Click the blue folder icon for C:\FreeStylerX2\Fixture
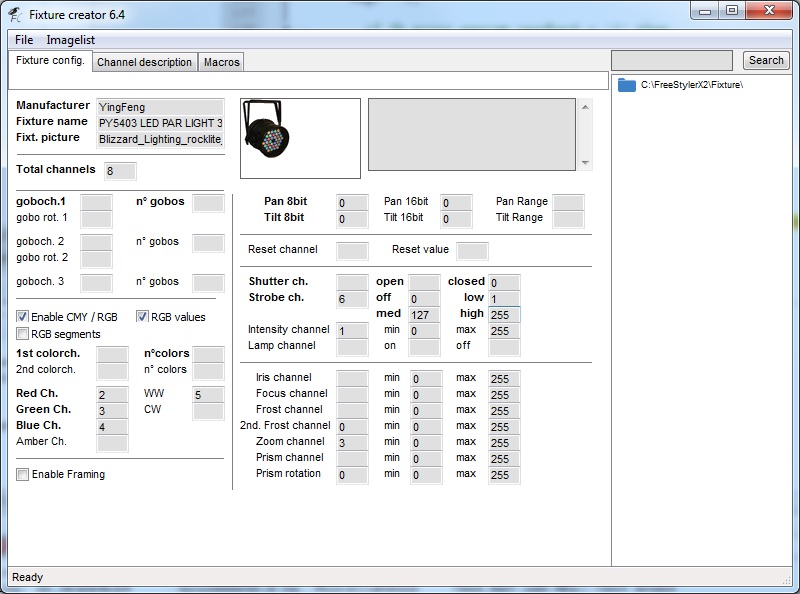The width and height of the screenshot is (800, 594). pyautogui.click(x=627, y=85)
